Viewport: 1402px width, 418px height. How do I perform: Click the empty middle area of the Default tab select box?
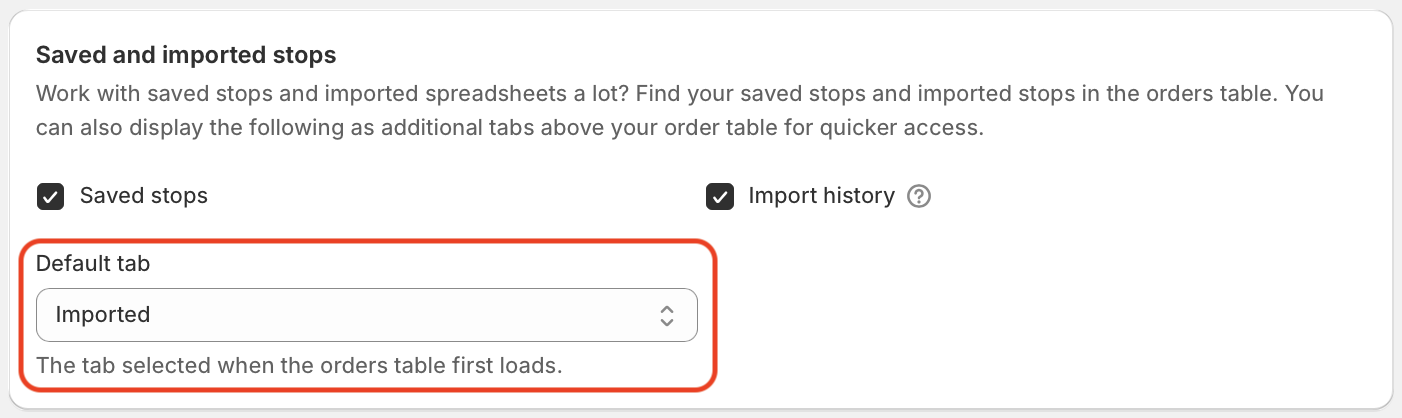[x=400, y=315]
